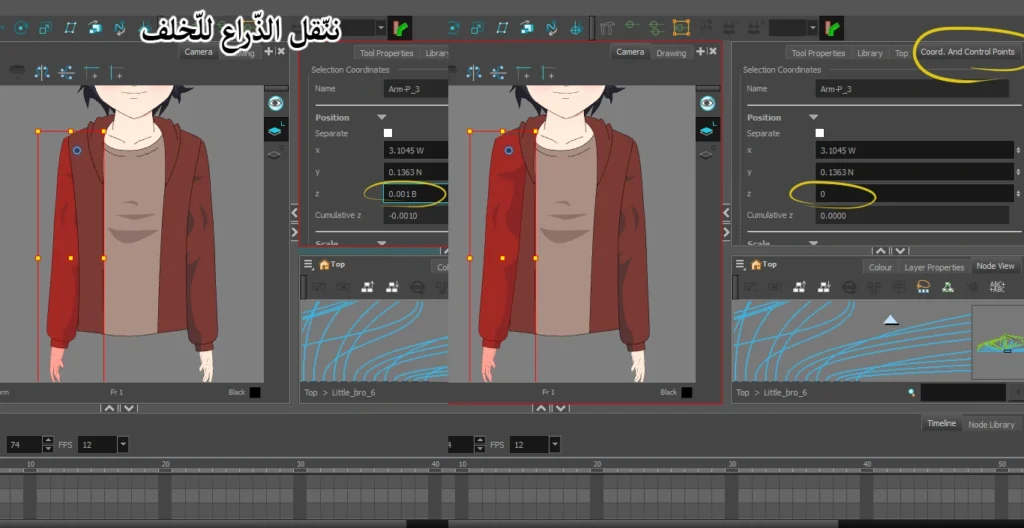Click the Node View navigator thumbnail

(997, 342)
